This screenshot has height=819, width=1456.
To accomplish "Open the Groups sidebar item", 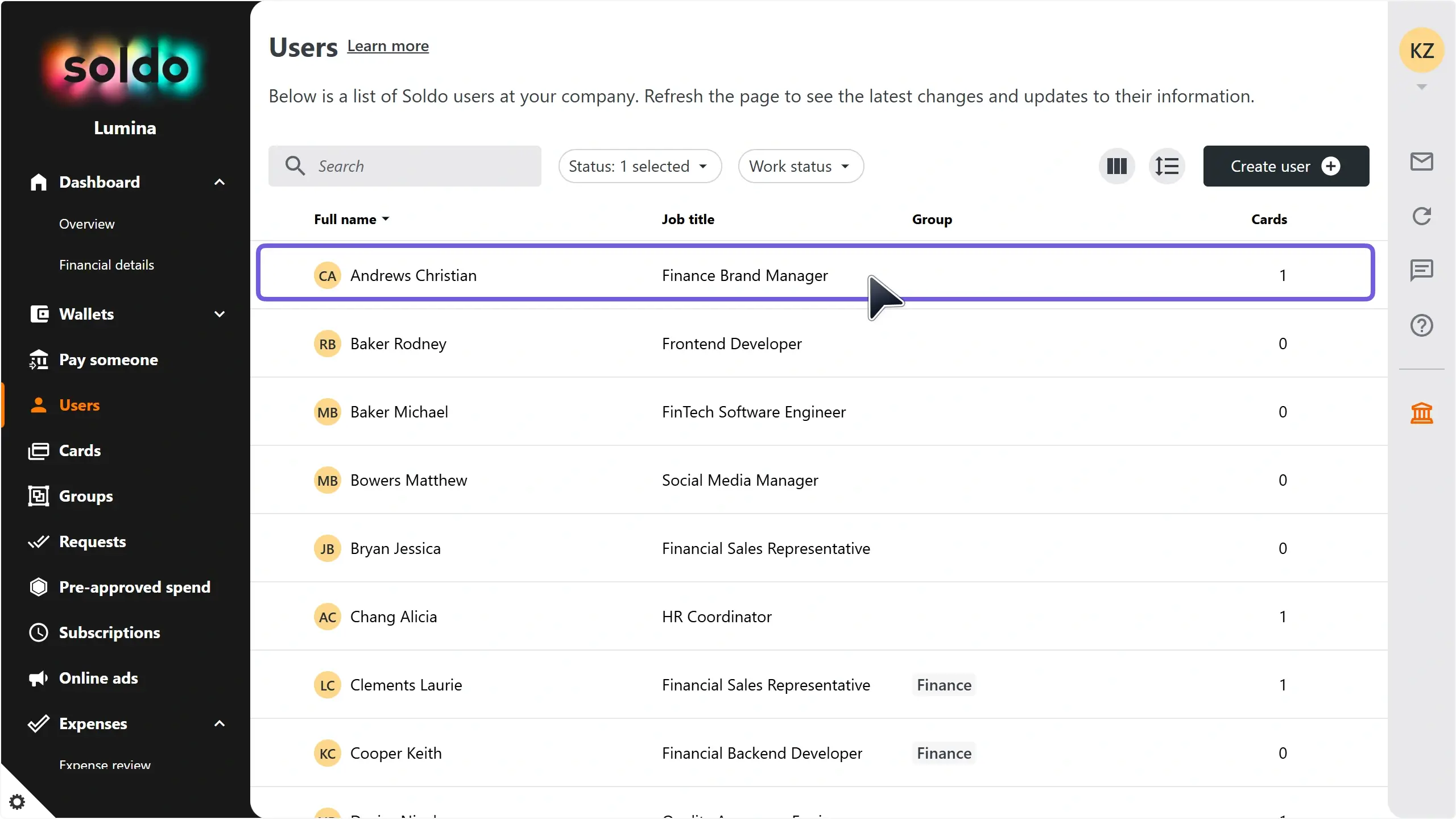I will click(86, 496).
